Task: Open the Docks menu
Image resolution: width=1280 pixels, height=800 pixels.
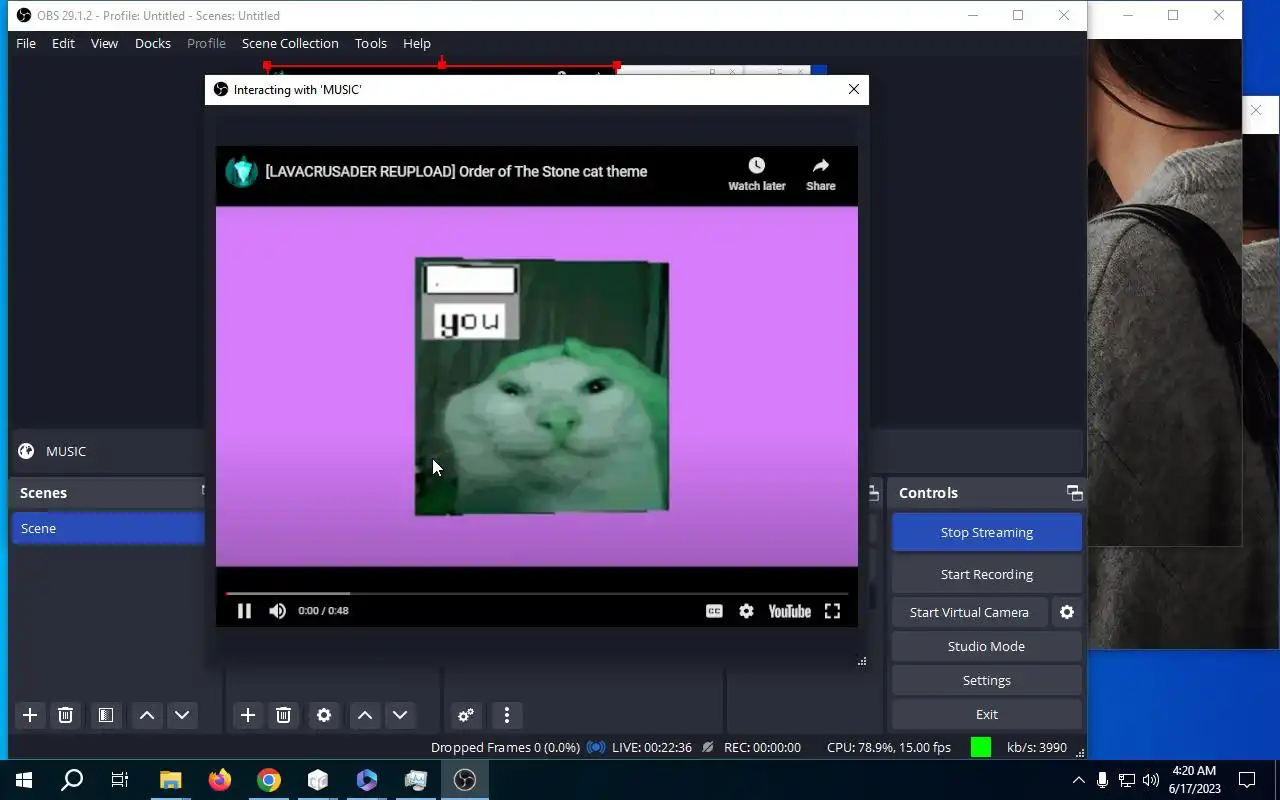Action: click(153, 43)
